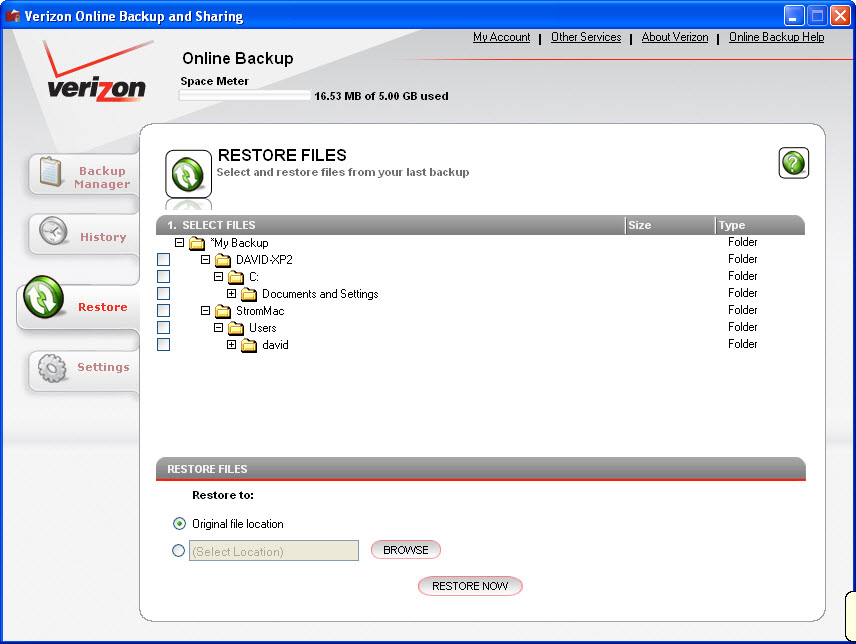Click the 1. SELECT FILES column header

coord(390,225)
